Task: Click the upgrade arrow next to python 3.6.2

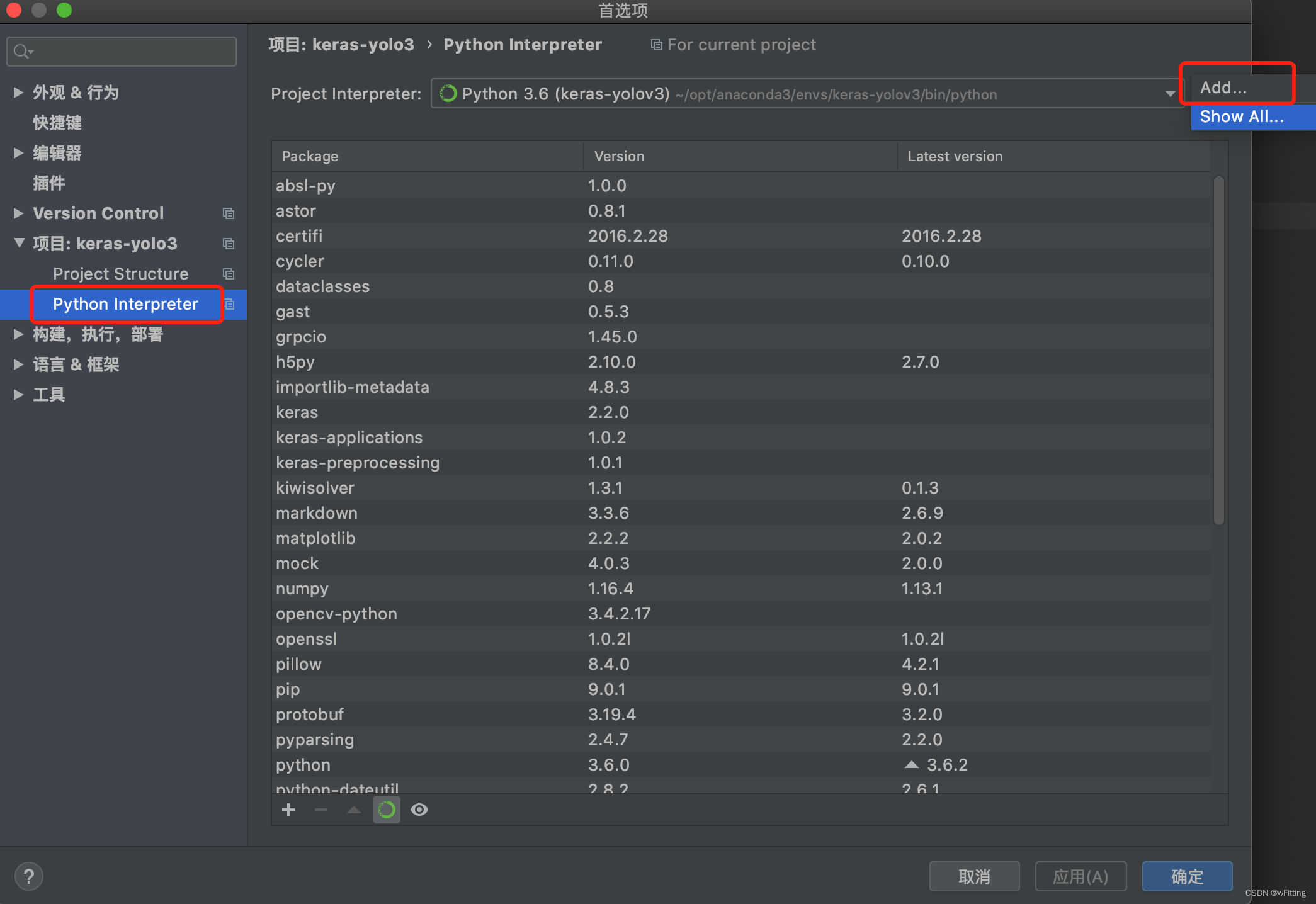Action: (911, 764)
